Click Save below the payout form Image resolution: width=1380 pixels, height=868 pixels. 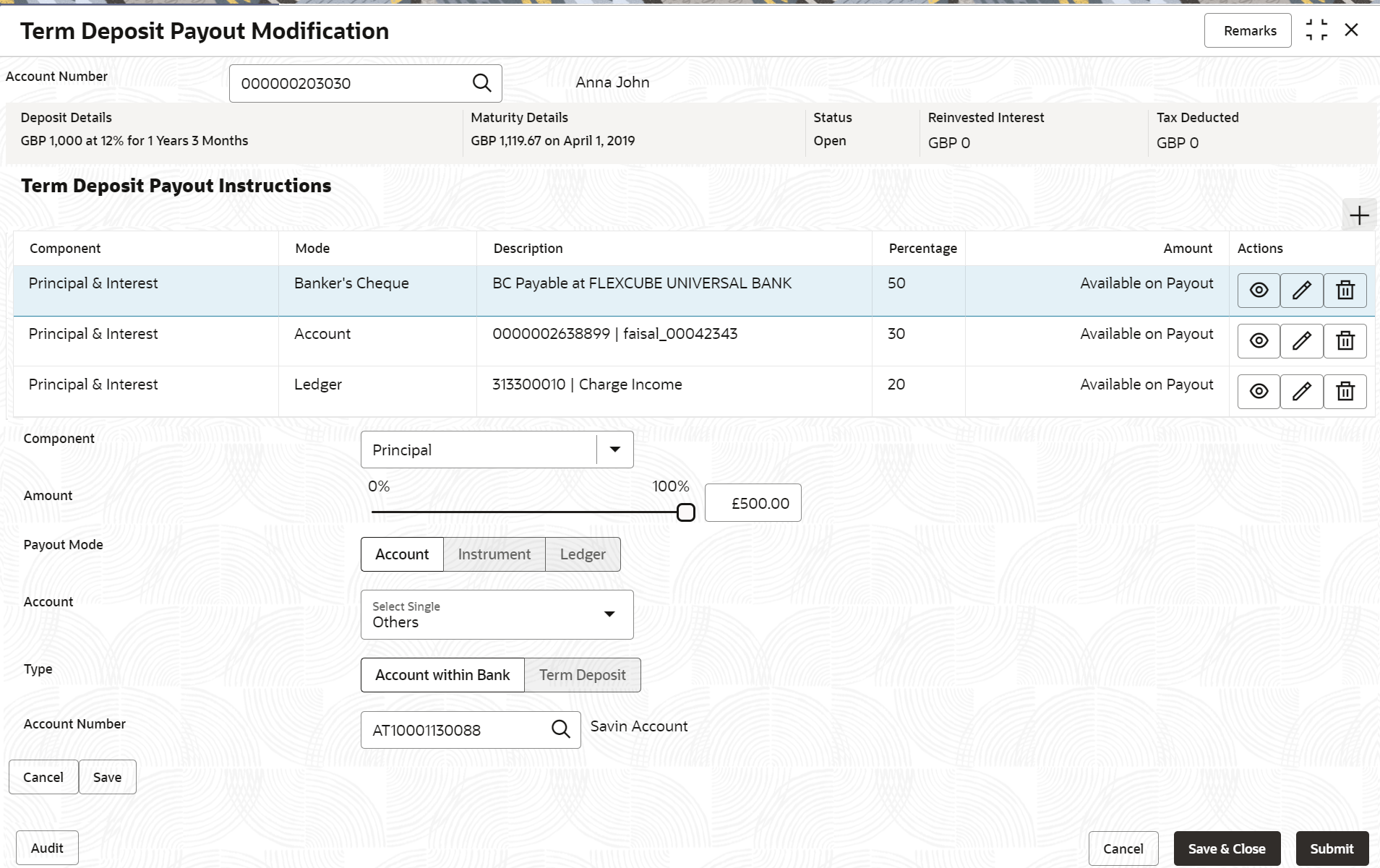pos(108,777)
